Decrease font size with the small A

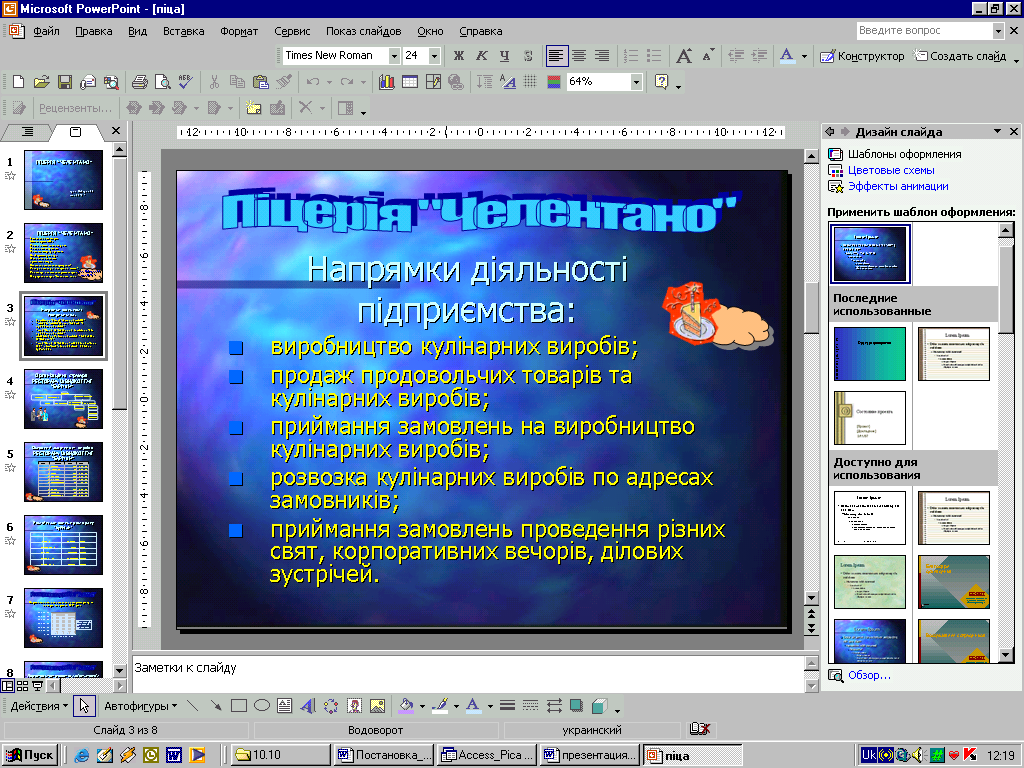708,56
